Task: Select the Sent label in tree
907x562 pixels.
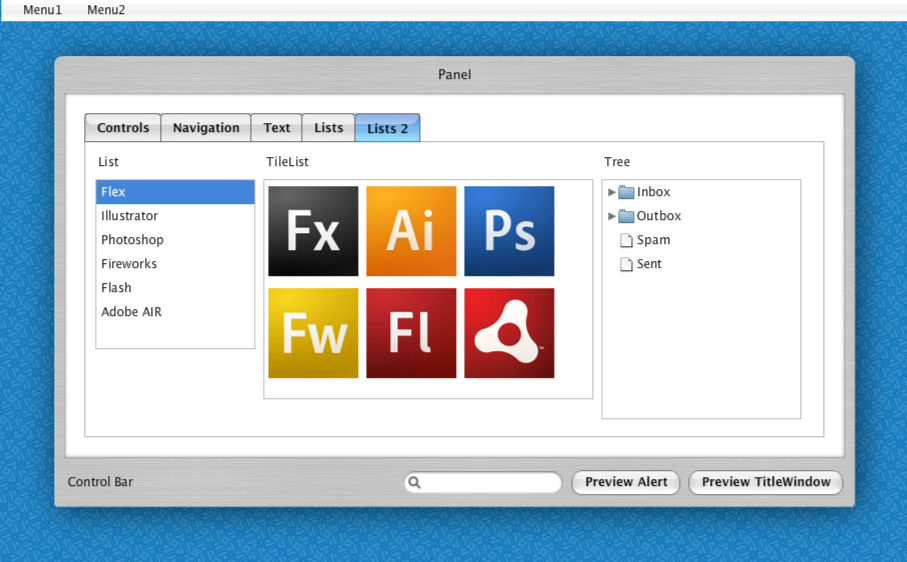Action: click(x=649, y=264)
